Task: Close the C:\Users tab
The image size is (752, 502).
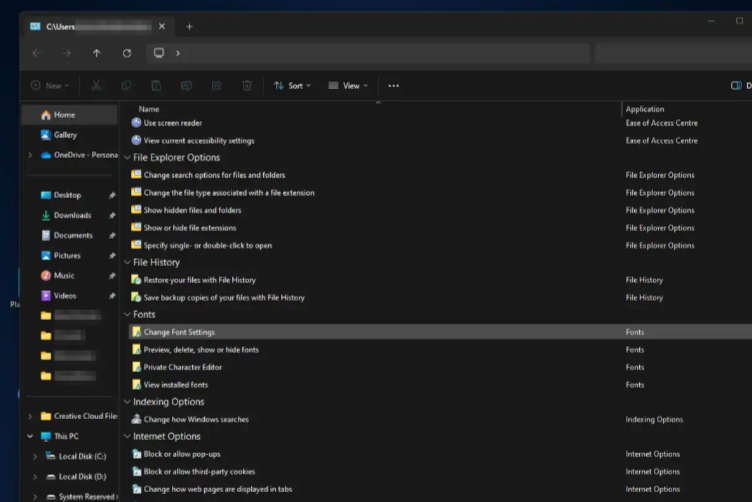Action: pyautogui.click(x=162, y=26)
